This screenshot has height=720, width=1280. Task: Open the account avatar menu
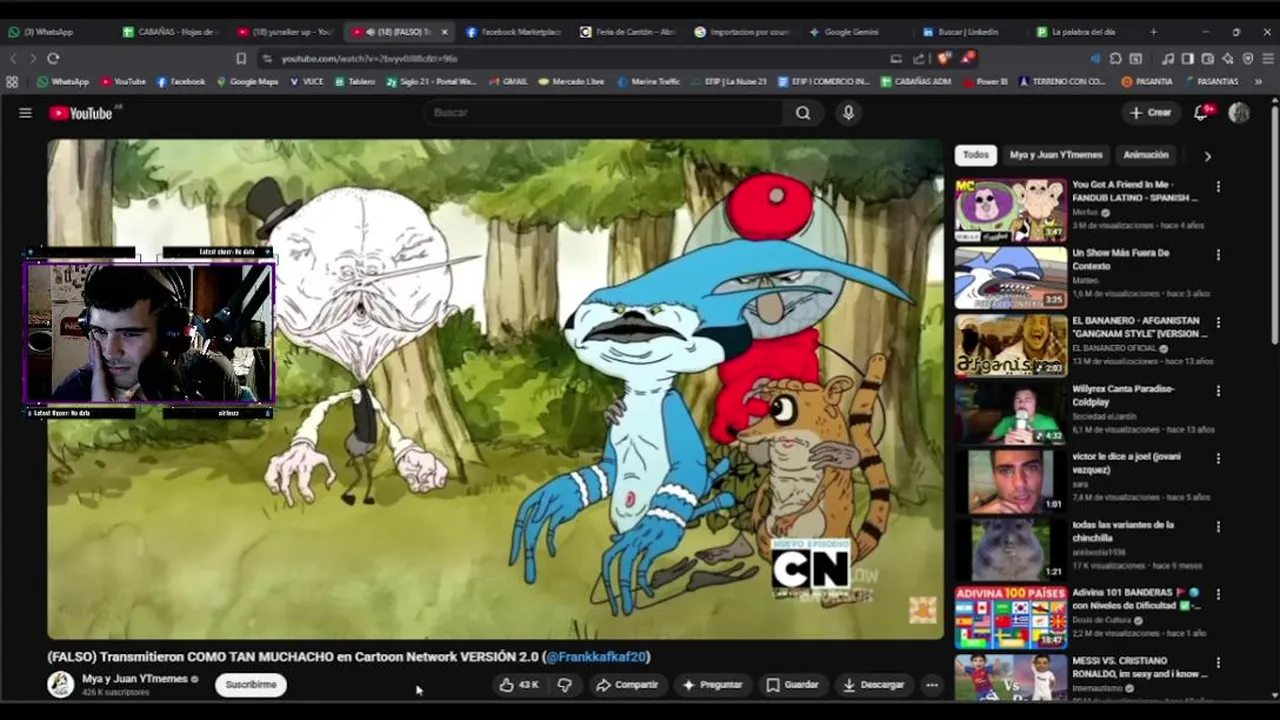pos(1239,113)
